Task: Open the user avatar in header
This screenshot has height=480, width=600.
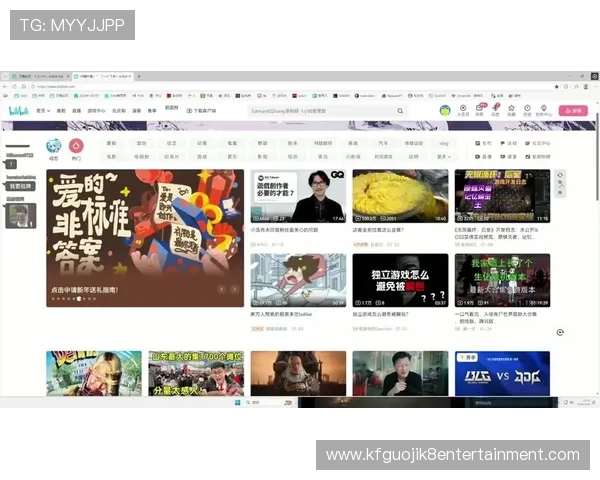Action: [x=445, y=111]
